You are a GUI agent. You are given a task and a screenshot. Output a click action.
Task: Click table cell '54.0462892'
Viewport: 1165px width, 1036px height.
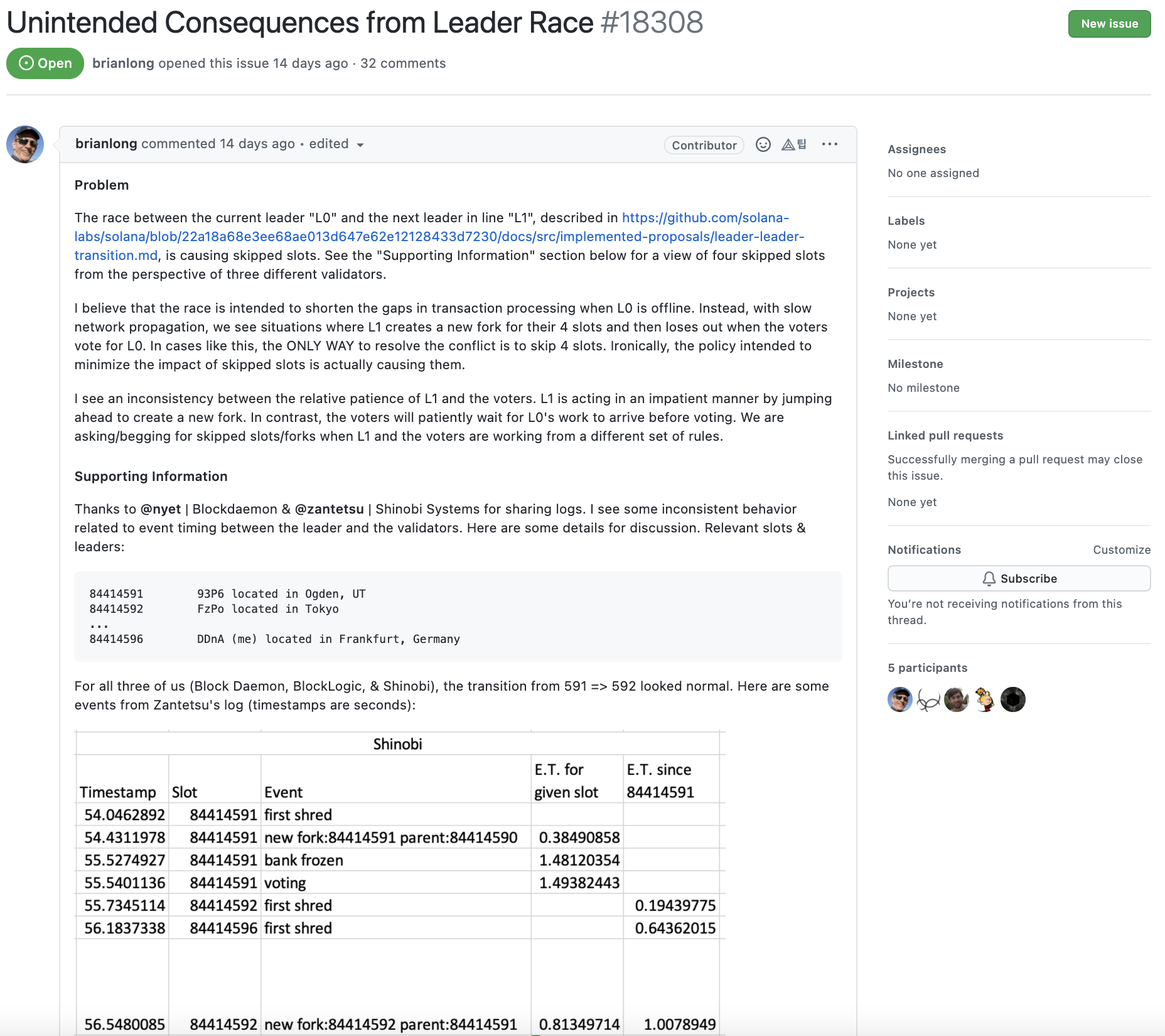pyautogui.click(x=125, y=815)
